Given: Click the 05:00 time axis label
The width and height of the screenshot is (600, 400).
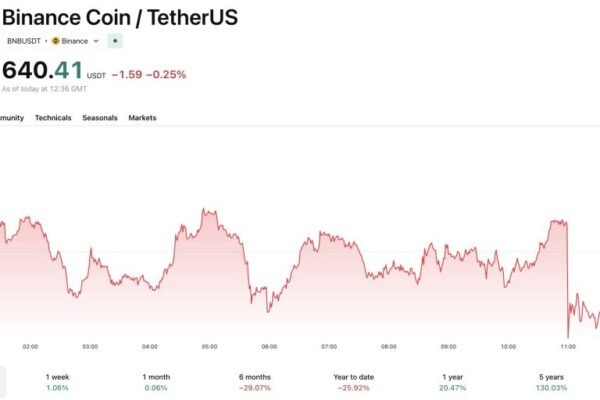Looking at the screenshot, I should [209, 346].
